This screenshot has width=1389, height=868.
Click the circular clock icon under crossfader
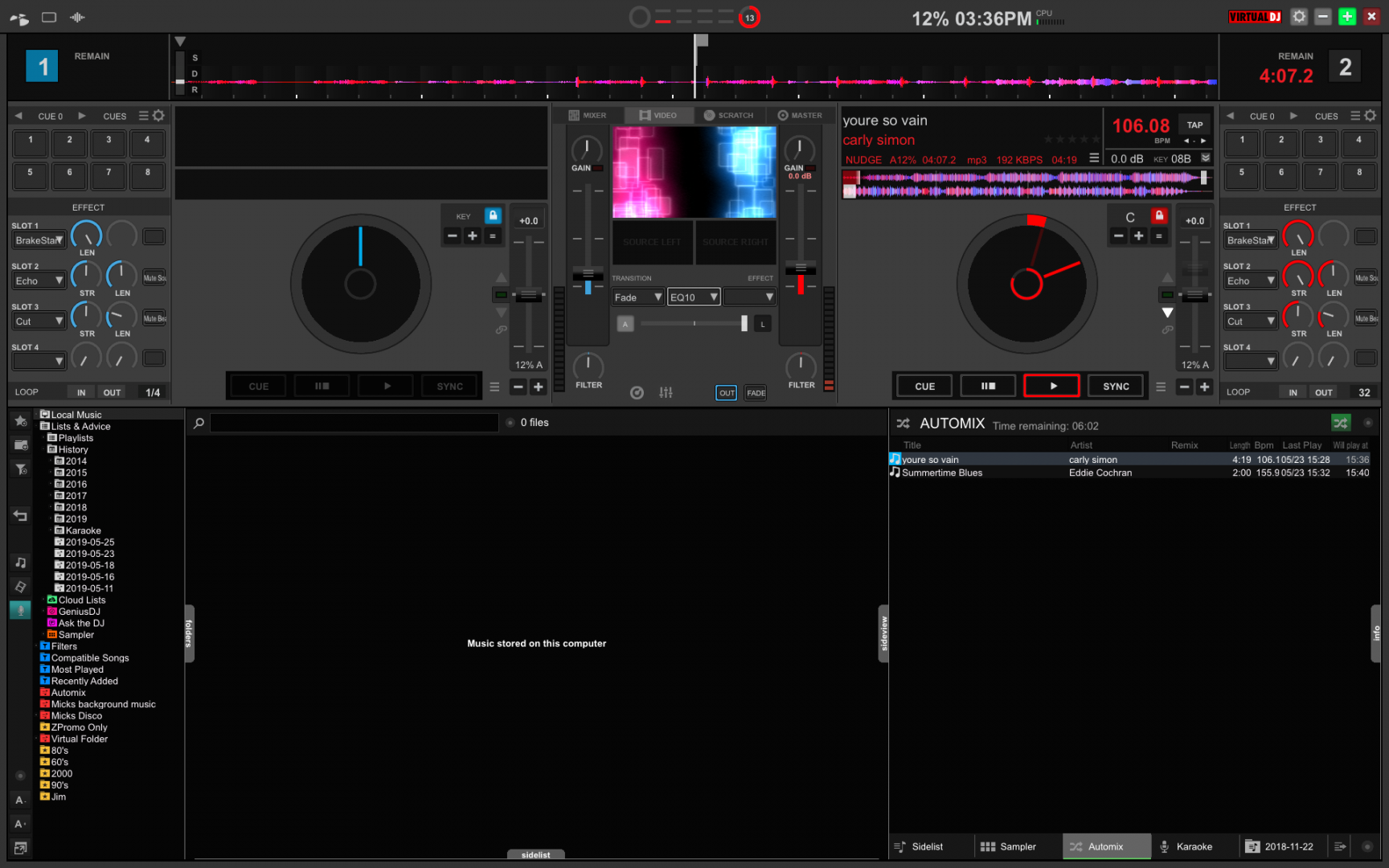click(637, 392)
